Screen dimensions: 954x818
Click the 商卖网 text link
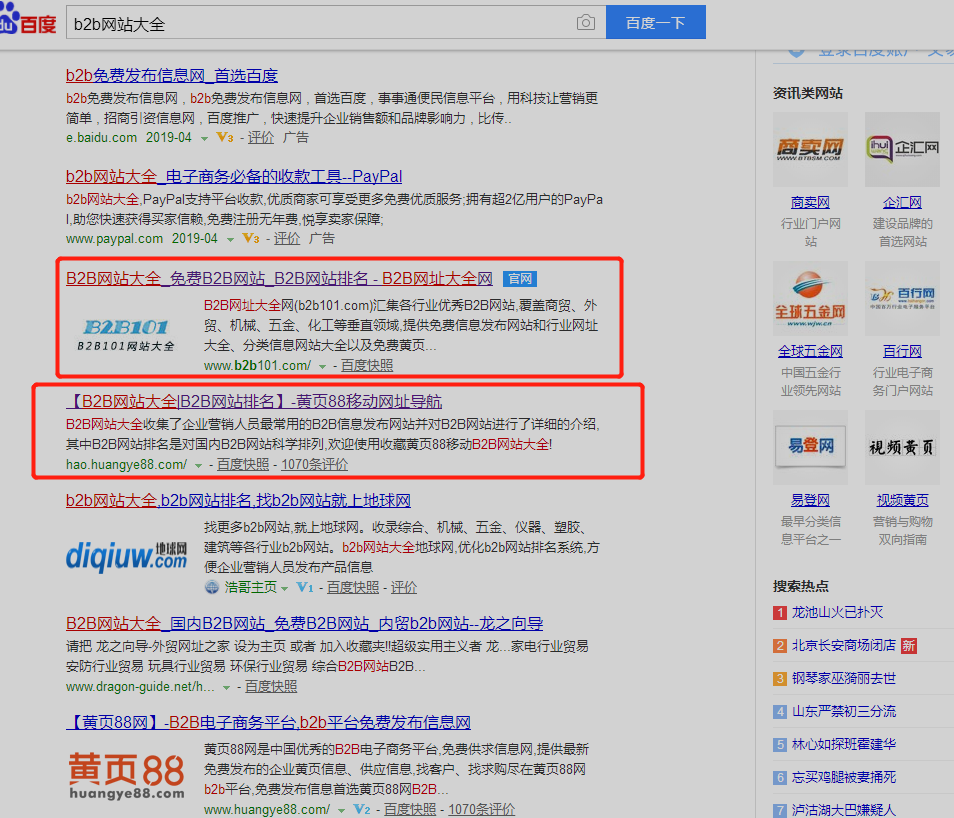(810, 202)
